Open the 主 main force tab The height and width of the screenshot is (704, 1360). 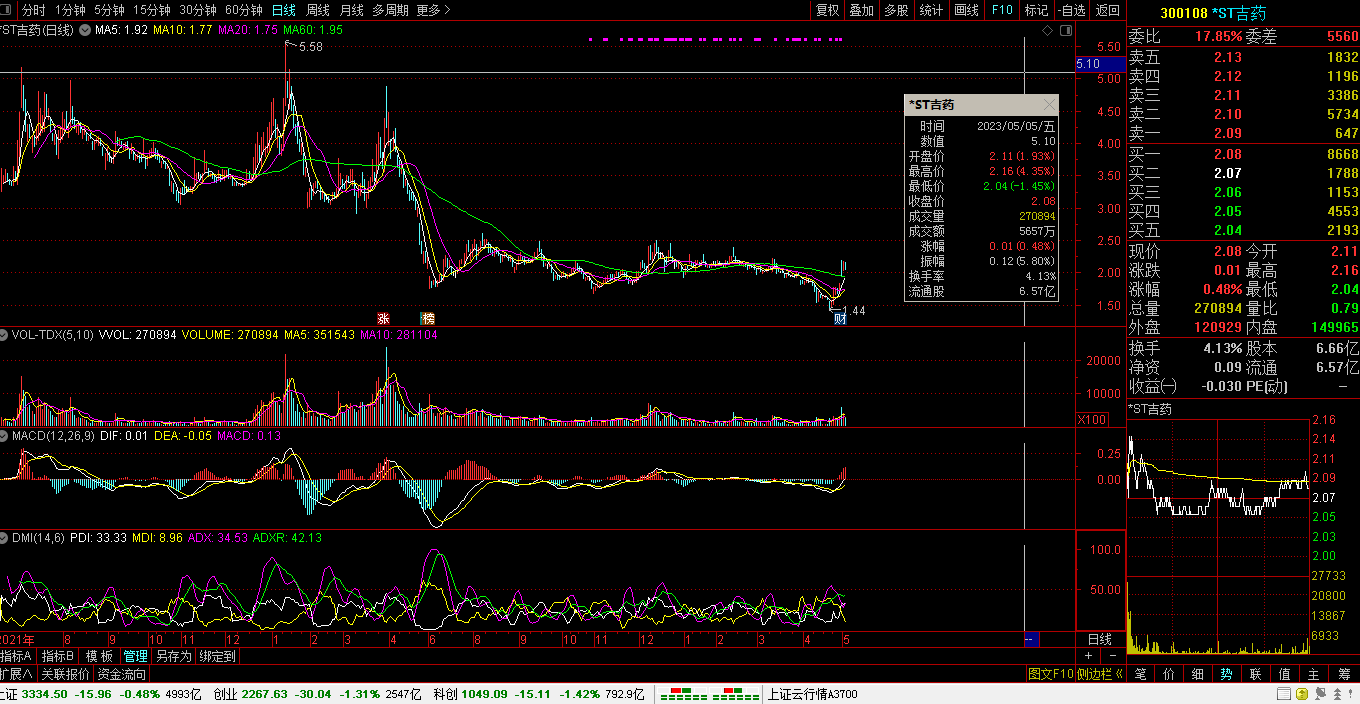tap(1314, 674)
